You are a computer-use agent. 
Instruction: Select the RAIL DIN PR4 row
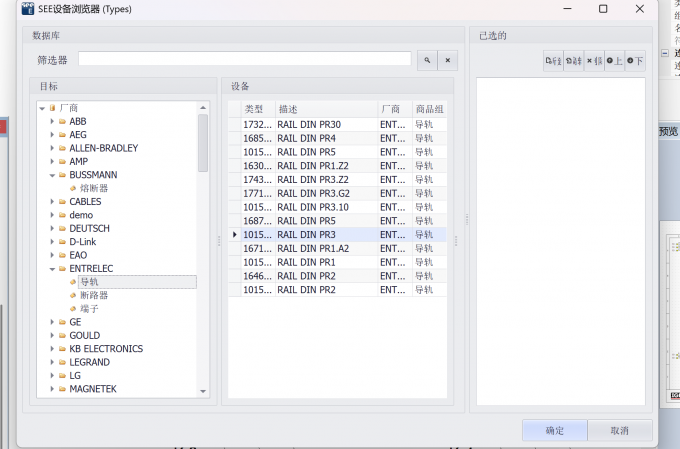337,138
